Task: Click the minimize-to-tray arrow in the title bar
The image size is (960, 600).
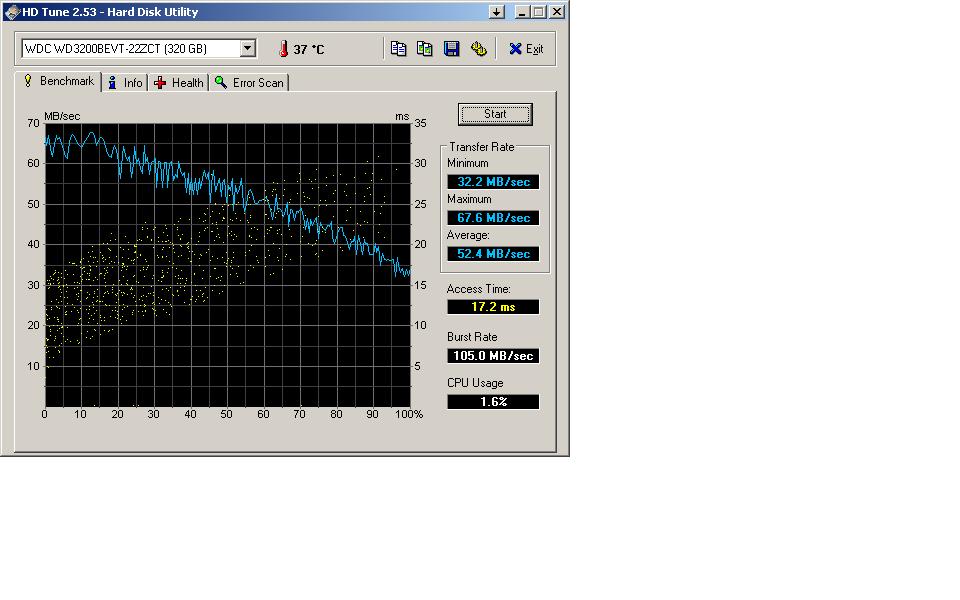Action: pos(497,12)
